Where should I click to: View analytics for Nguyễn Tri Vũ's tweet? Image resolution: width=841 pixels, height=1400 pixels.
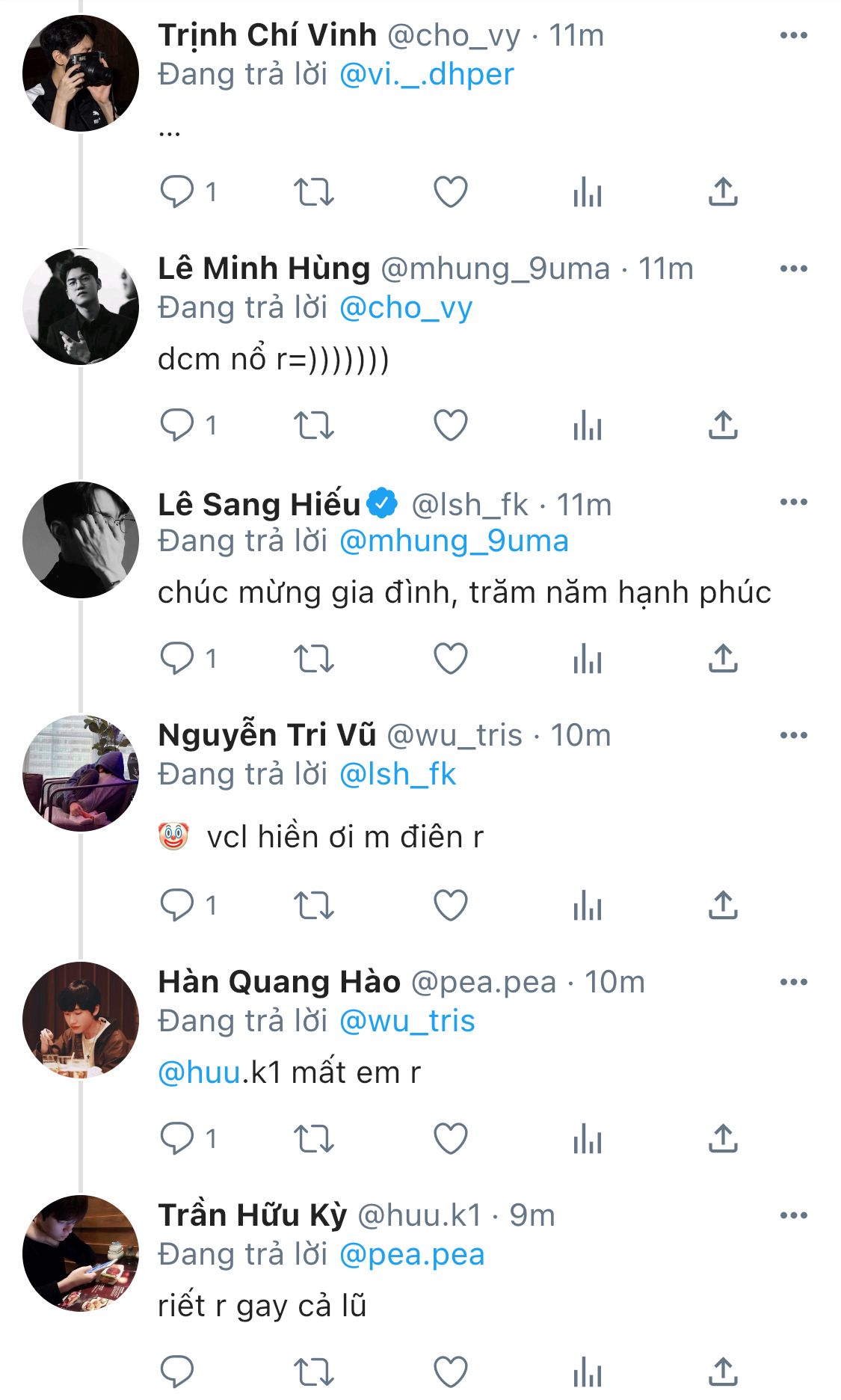(588, 906)
